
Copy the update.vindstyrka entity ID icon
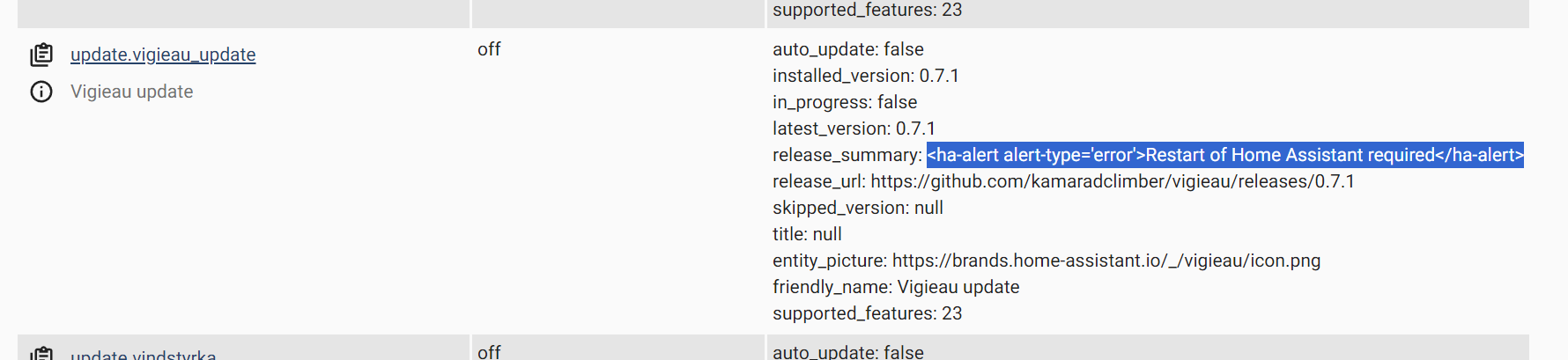tap(41, 354)
